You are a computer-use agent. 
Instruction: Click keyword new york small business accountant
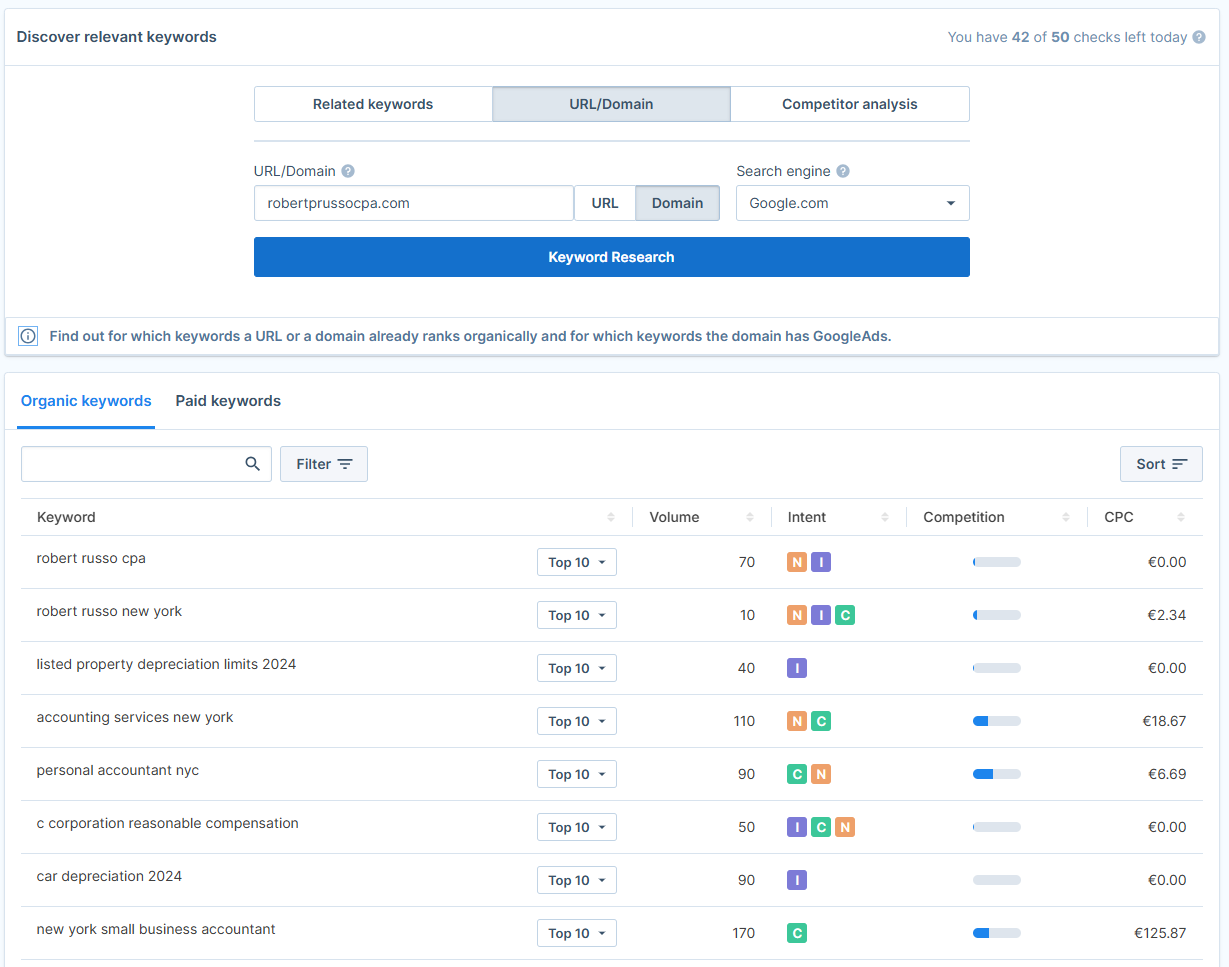tap(156, 929)
